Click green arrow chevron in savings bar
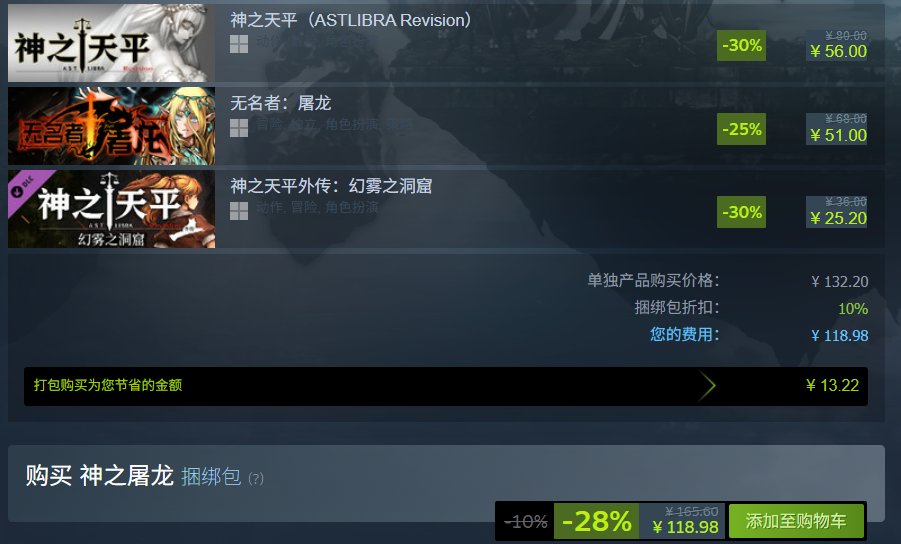This screenshot has height=544, width=901. click(x=708, y=386)
